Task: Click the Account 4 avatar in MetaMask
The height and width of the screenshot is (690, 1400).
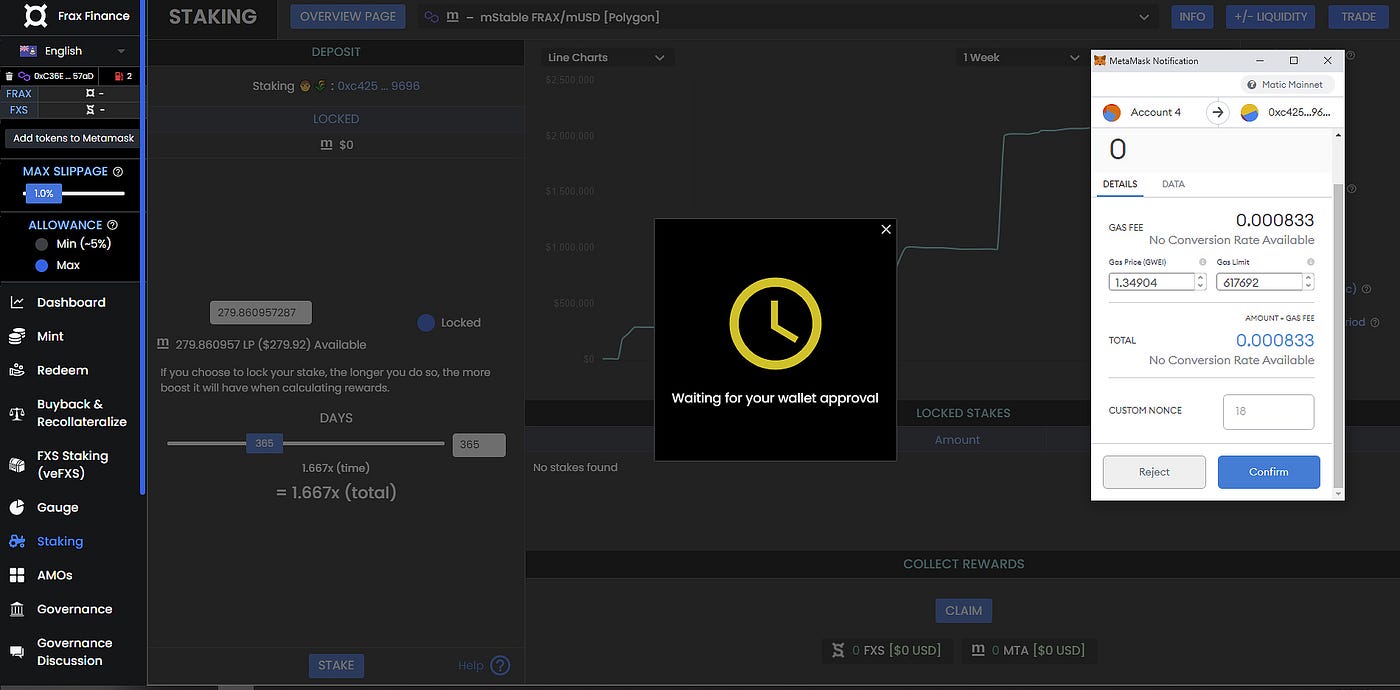Action: 1112,113
